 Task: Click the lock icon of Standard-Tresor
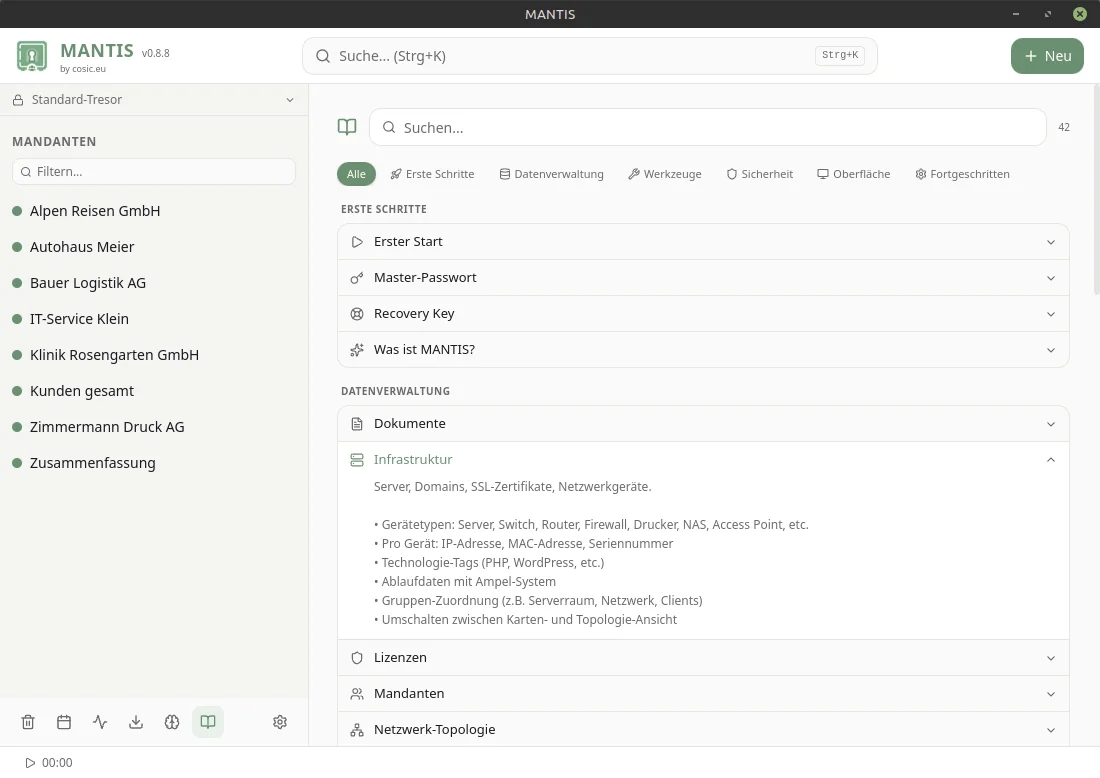coord(18,100)
